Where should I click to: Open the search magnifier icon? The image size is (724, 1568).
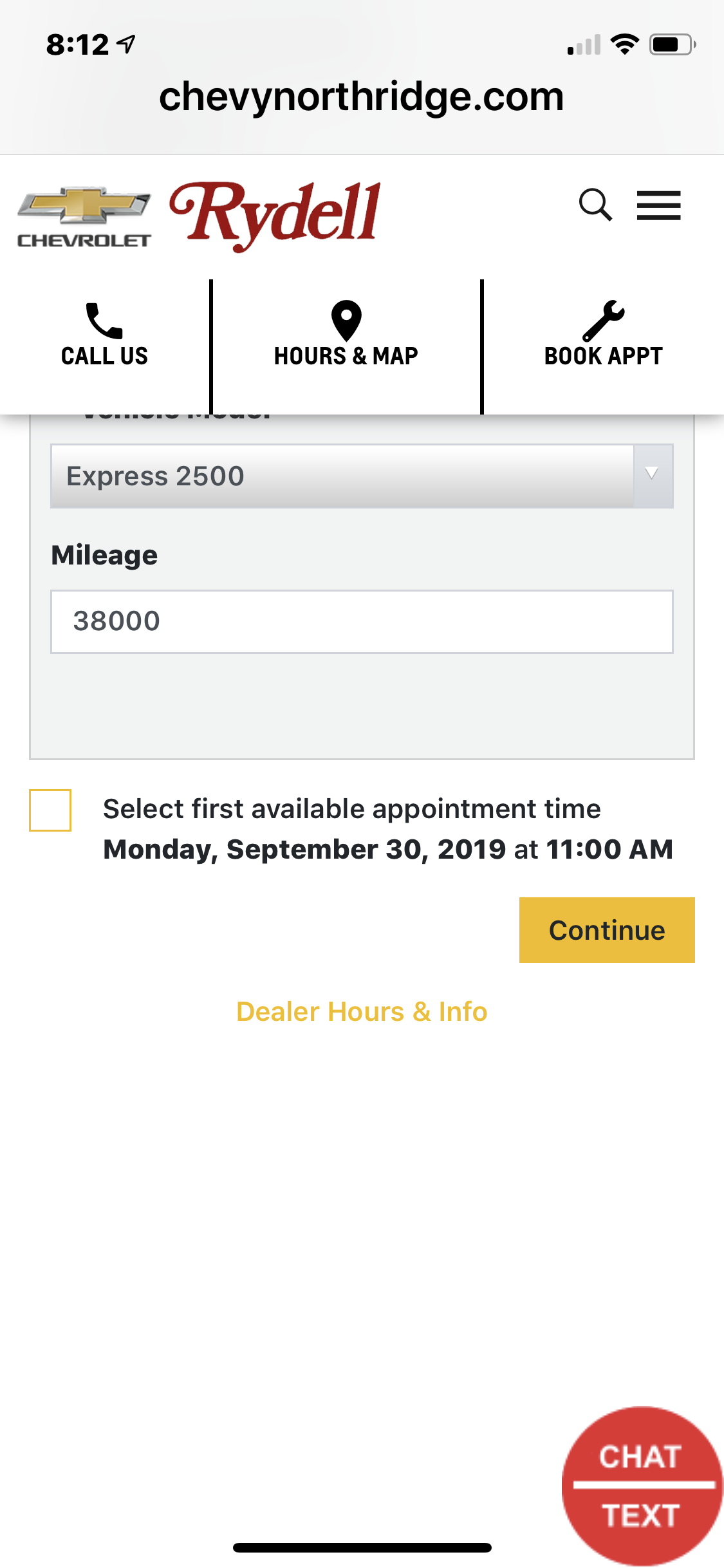[595, 205]
